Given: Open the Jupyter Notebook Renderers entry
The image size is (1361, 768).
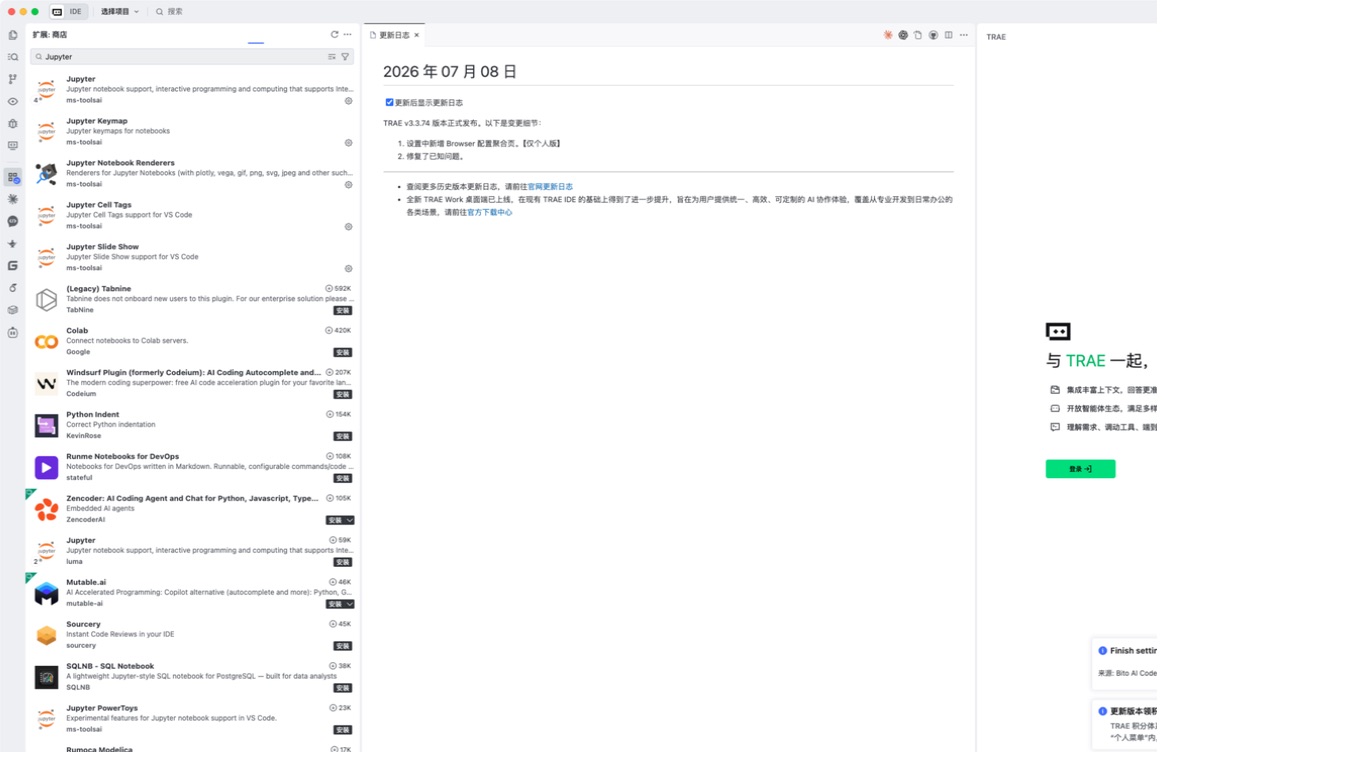Looking at the screenshot, I should pos(193,173).
